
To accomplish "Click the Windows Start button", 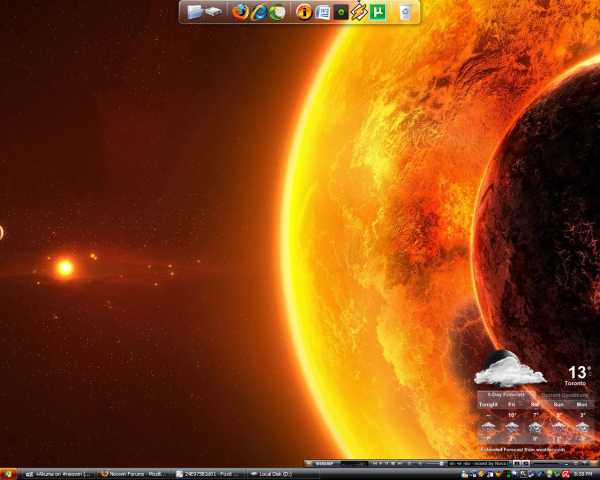I will coord(8,474).
